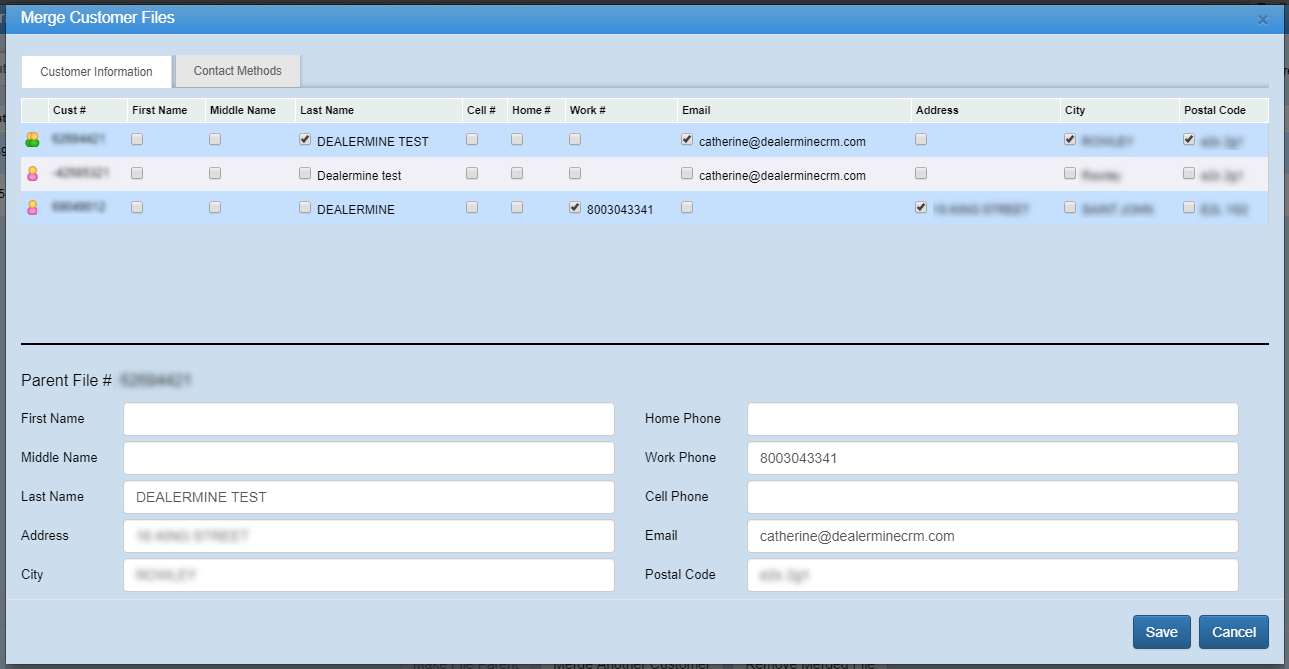The image size is (1289, 669).
Task: Click the green parent customer icon
Action: tap(32, 140)
